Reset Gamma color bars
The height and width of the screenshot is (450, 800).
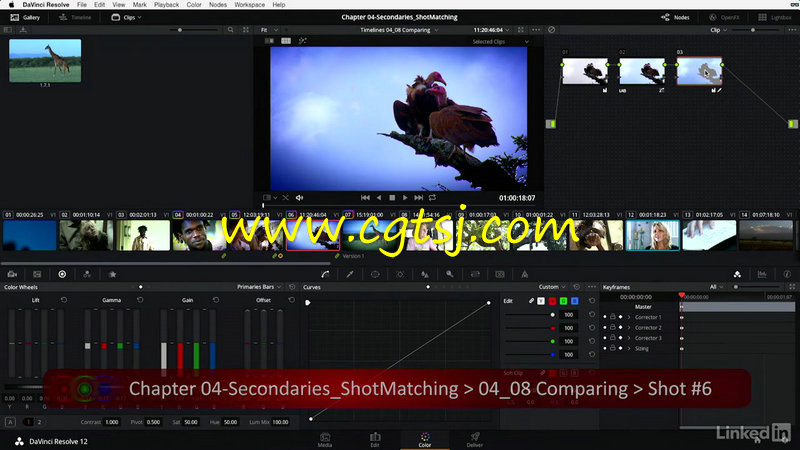[140, 300]
